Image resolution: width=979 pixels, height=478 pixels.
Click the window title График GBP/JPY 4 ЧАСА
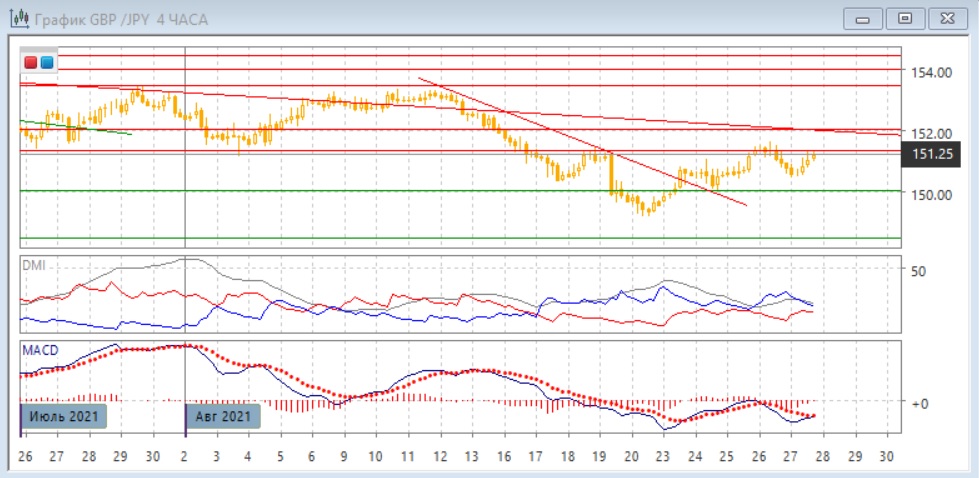pyautogui.click(x=120, y=20)
